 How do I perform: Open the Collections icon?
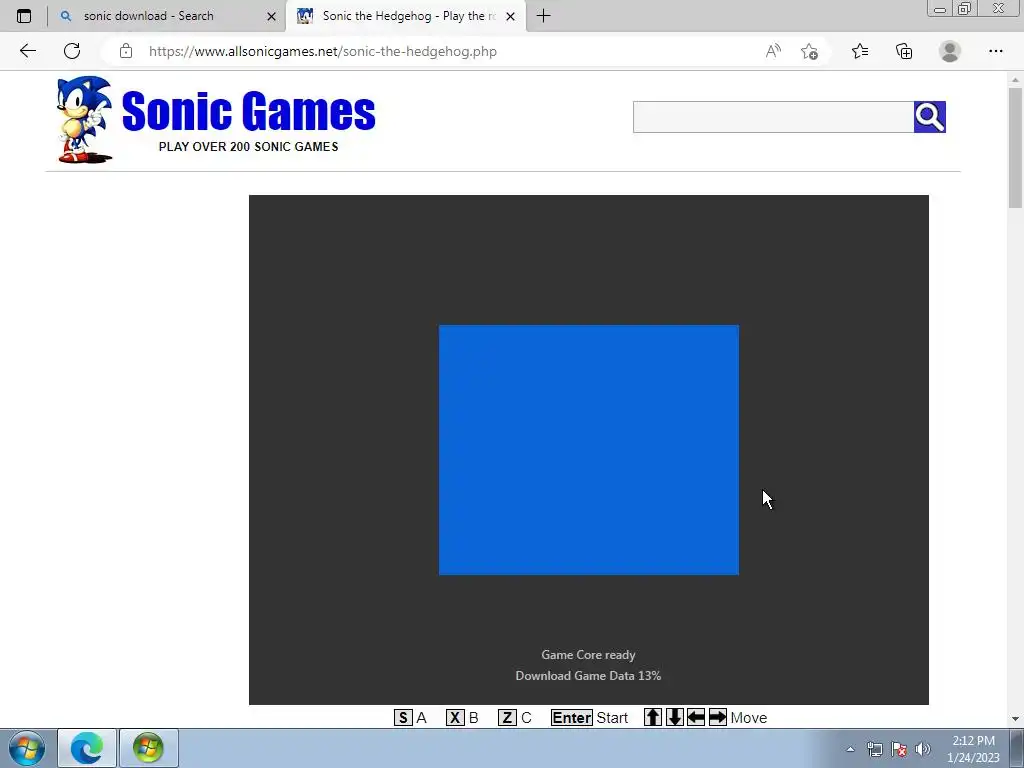(x=904, y=51)
